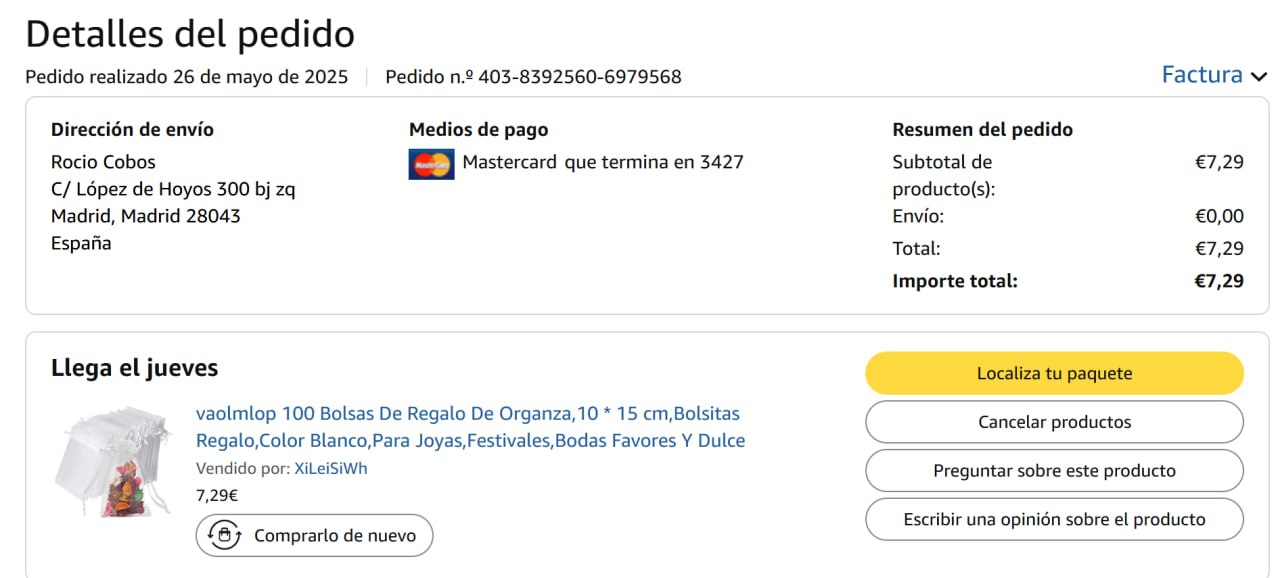
Task: Click the buy-again cart icon
Action: coord(225,536)
